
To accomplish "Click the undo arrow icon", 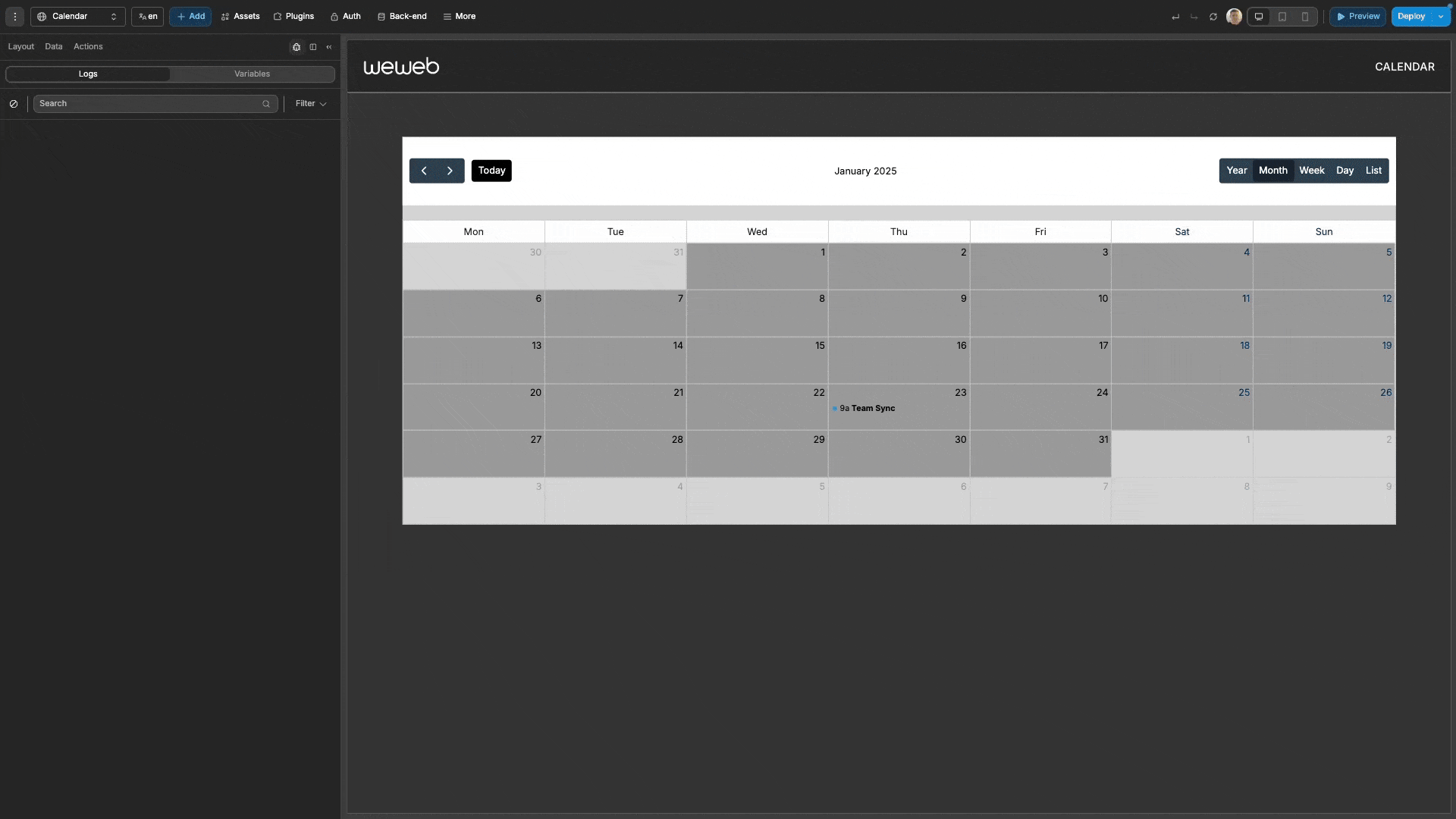I will [1175, 17].
